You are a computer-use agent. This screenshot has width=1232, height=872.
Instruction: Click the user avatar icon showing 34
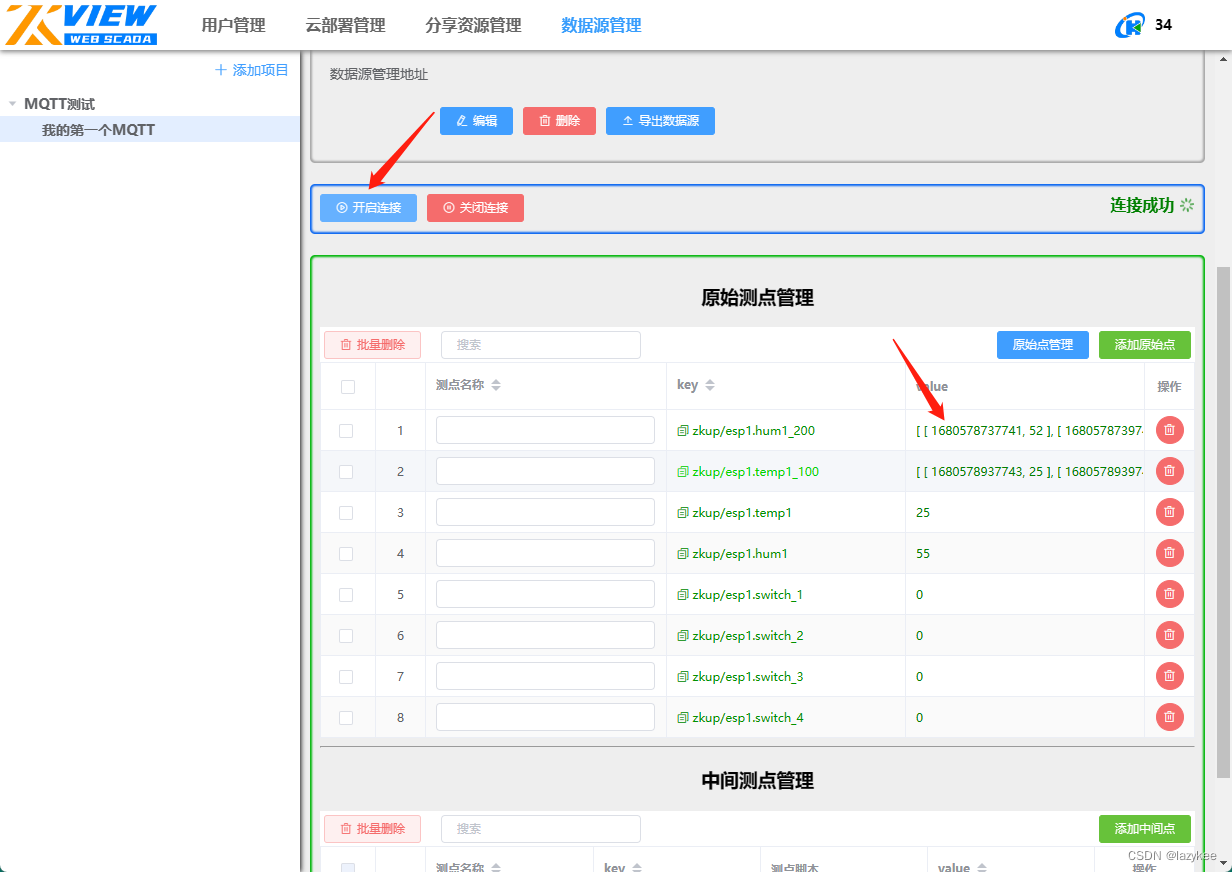(x=1129, y=24)
